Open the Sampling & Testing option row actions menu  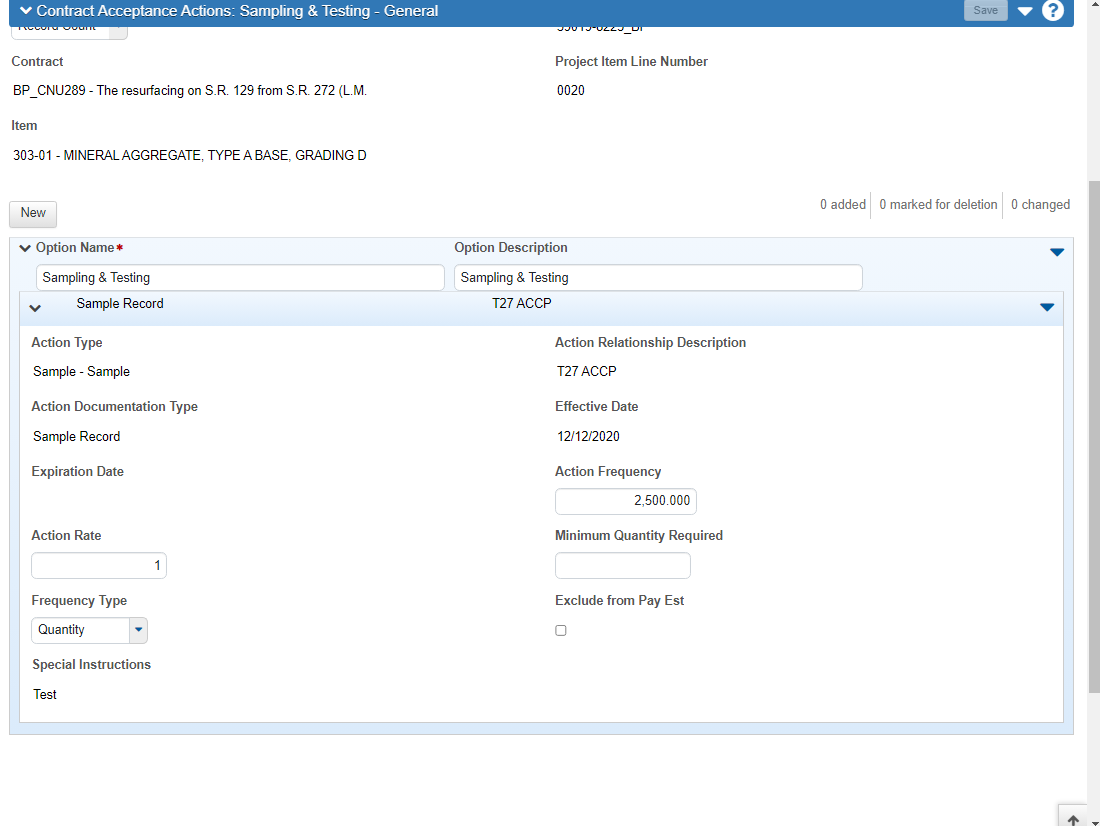coord(1057,252)
